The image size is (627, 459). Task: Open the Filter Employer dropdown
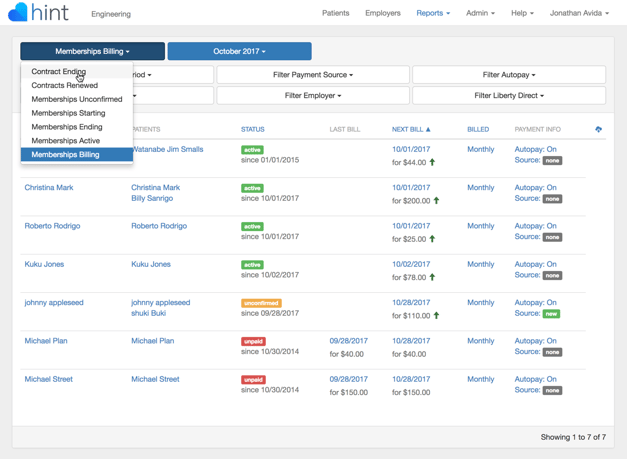click(x=313, y=96)
